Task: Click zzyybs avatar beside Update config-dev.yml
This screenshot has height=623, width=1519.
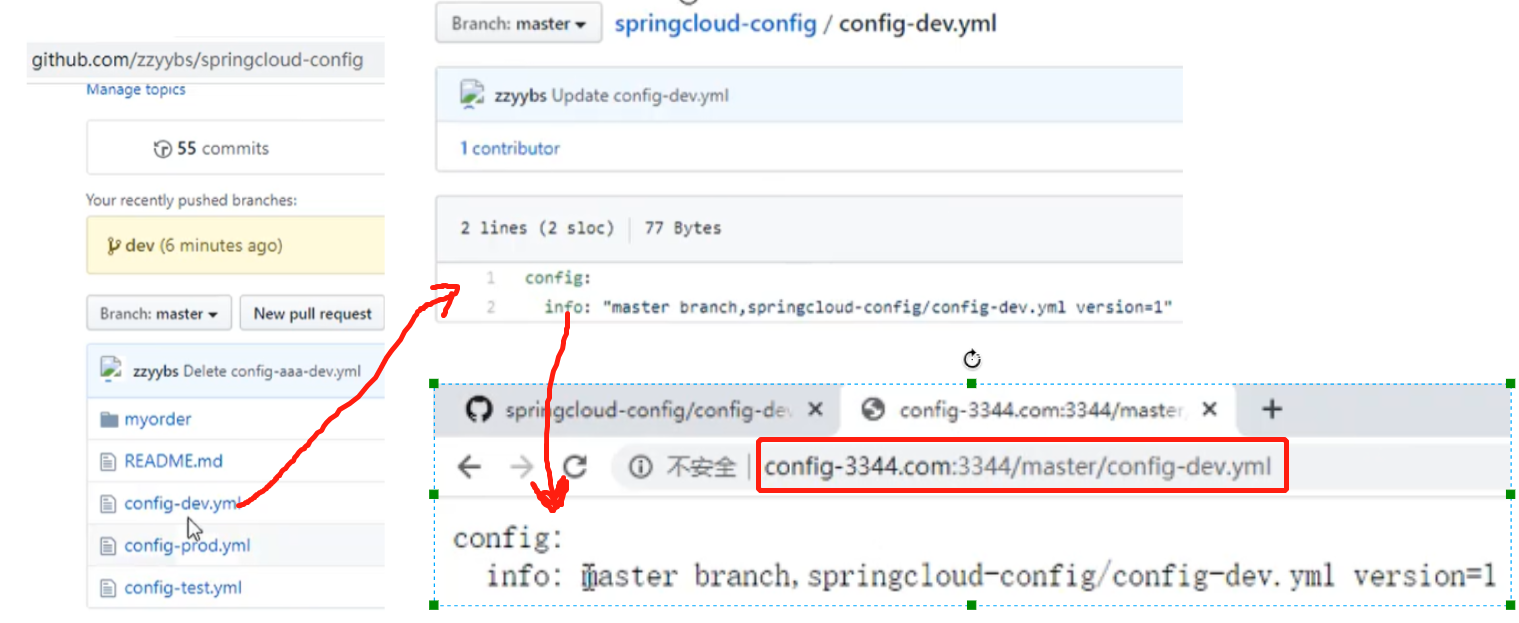Action: tap(472, 95)
